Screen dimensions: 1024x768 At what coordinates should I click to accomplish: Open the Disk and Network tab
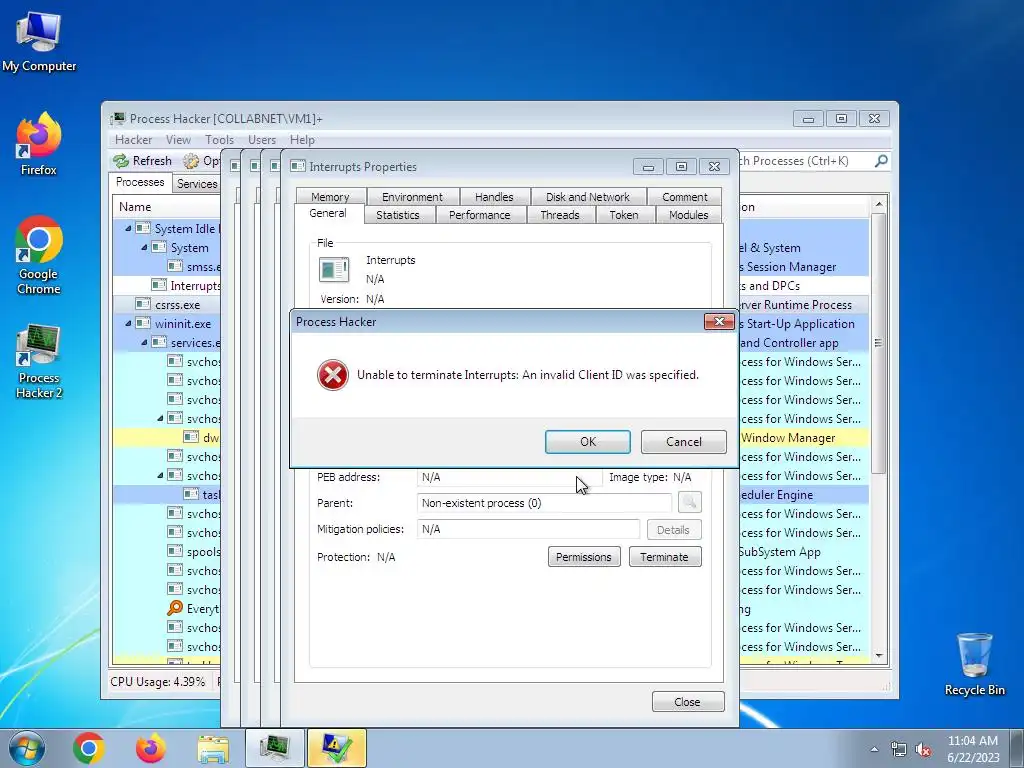coord(588,197)
